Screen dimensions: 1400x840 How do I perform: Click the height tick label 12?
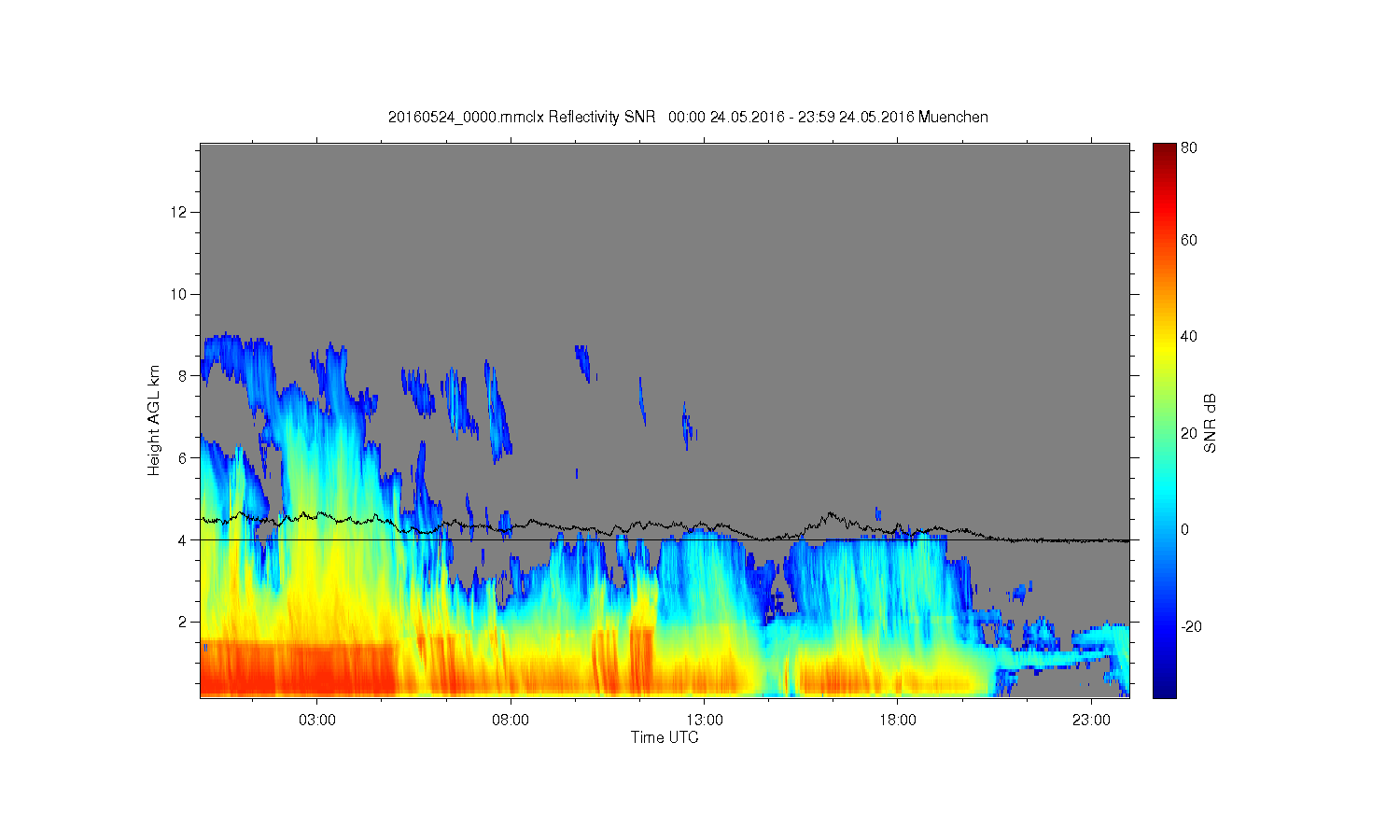click(179, 212)
